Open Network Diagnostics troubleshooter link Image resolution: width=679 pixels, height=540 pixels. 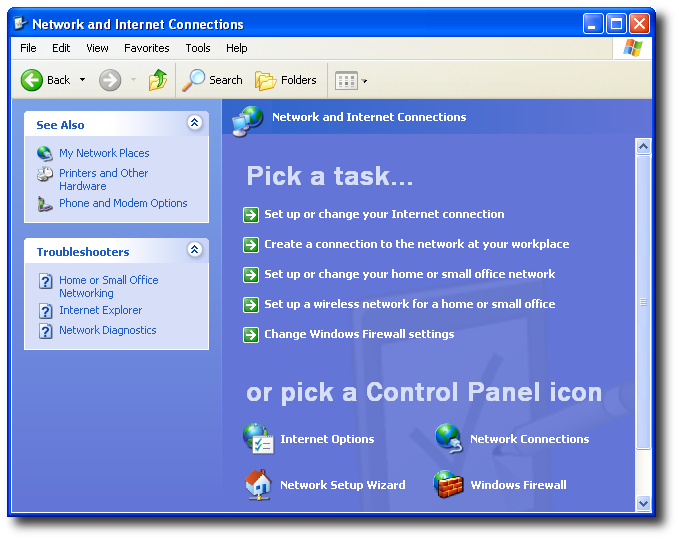pyautogui.click(x=107, y=330)
